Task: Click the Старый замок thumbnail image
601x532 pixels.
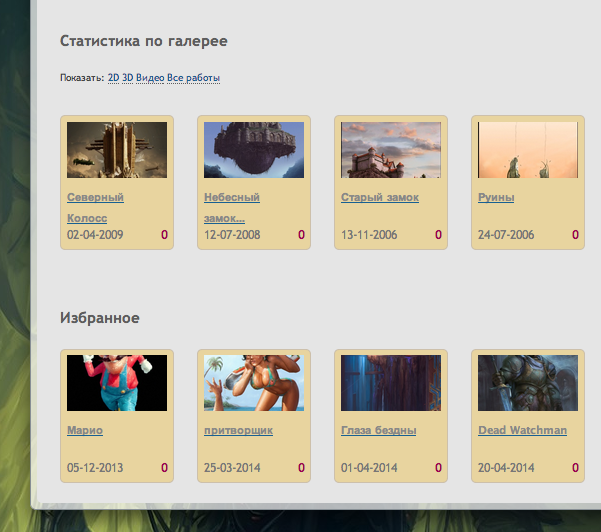Action: [x=391, y=150]
